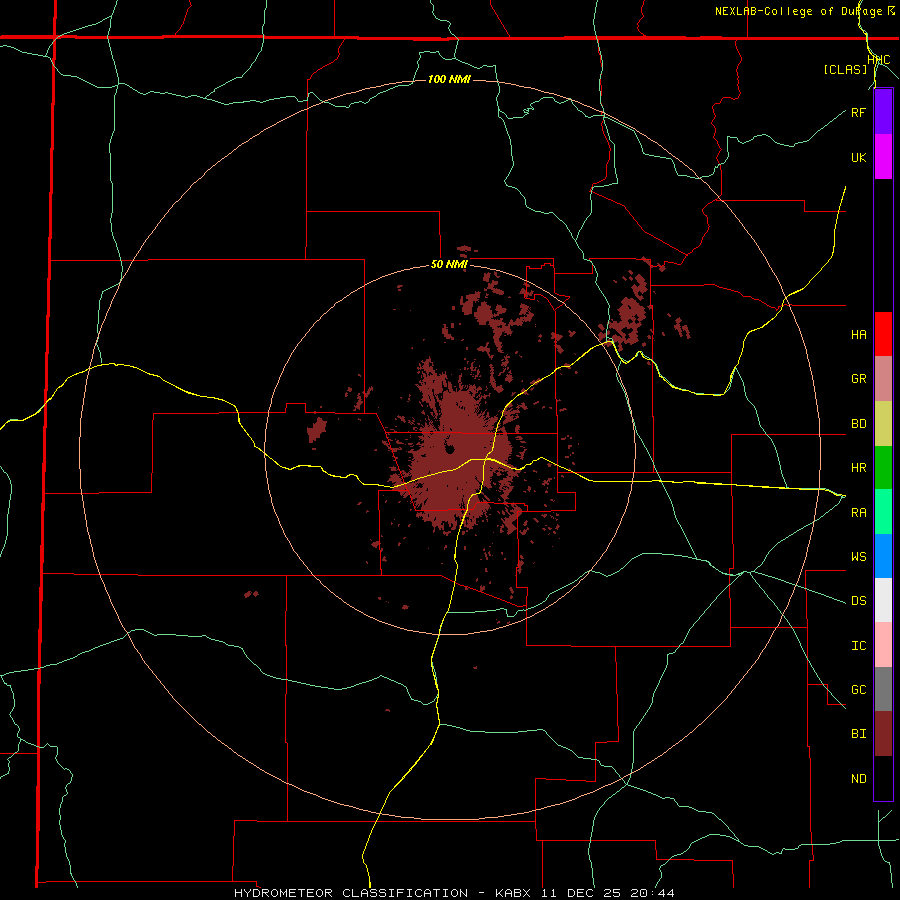Screen dimensions: 900x900
Task: Click the '[CLAS]' legend heading
Action: 845,69
